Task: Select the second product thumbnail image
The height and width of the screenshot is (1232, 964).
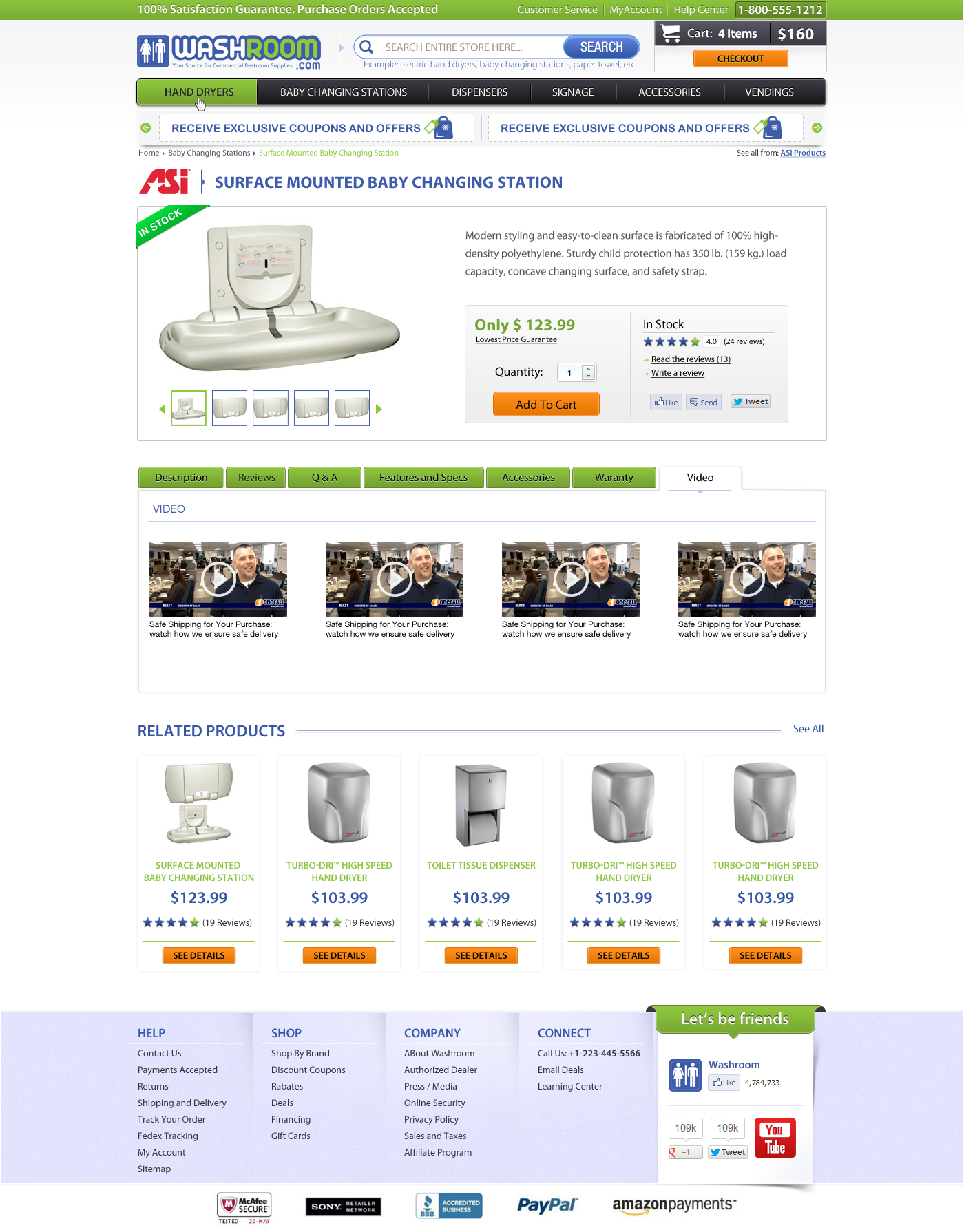Action: [229, 408]
